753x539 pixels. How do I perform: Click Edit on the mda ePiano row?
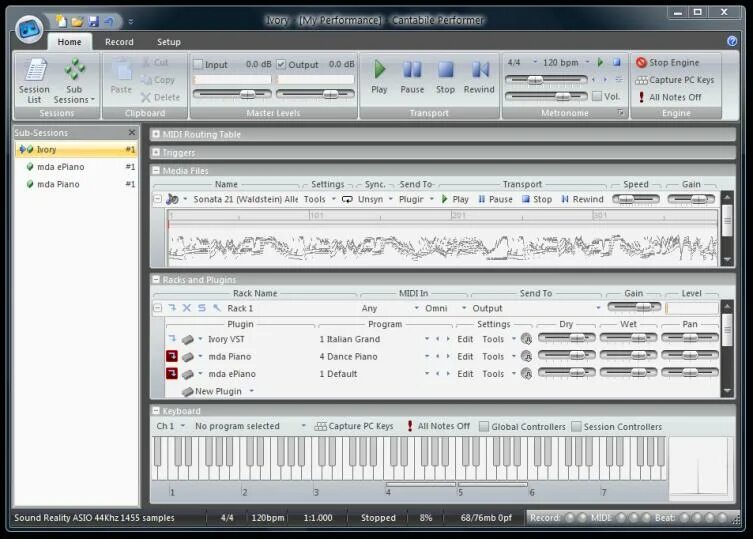[x=465, y=374]
